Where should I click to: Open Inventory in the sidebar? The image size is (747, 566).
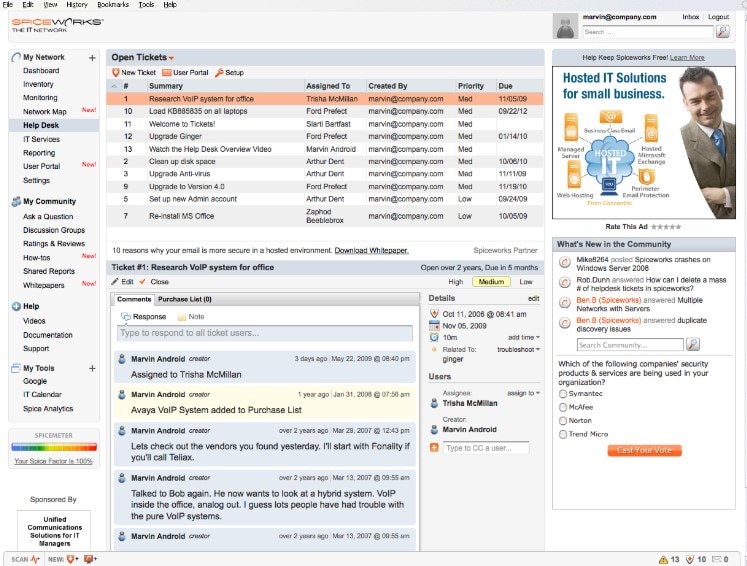(x=38, y=84)
